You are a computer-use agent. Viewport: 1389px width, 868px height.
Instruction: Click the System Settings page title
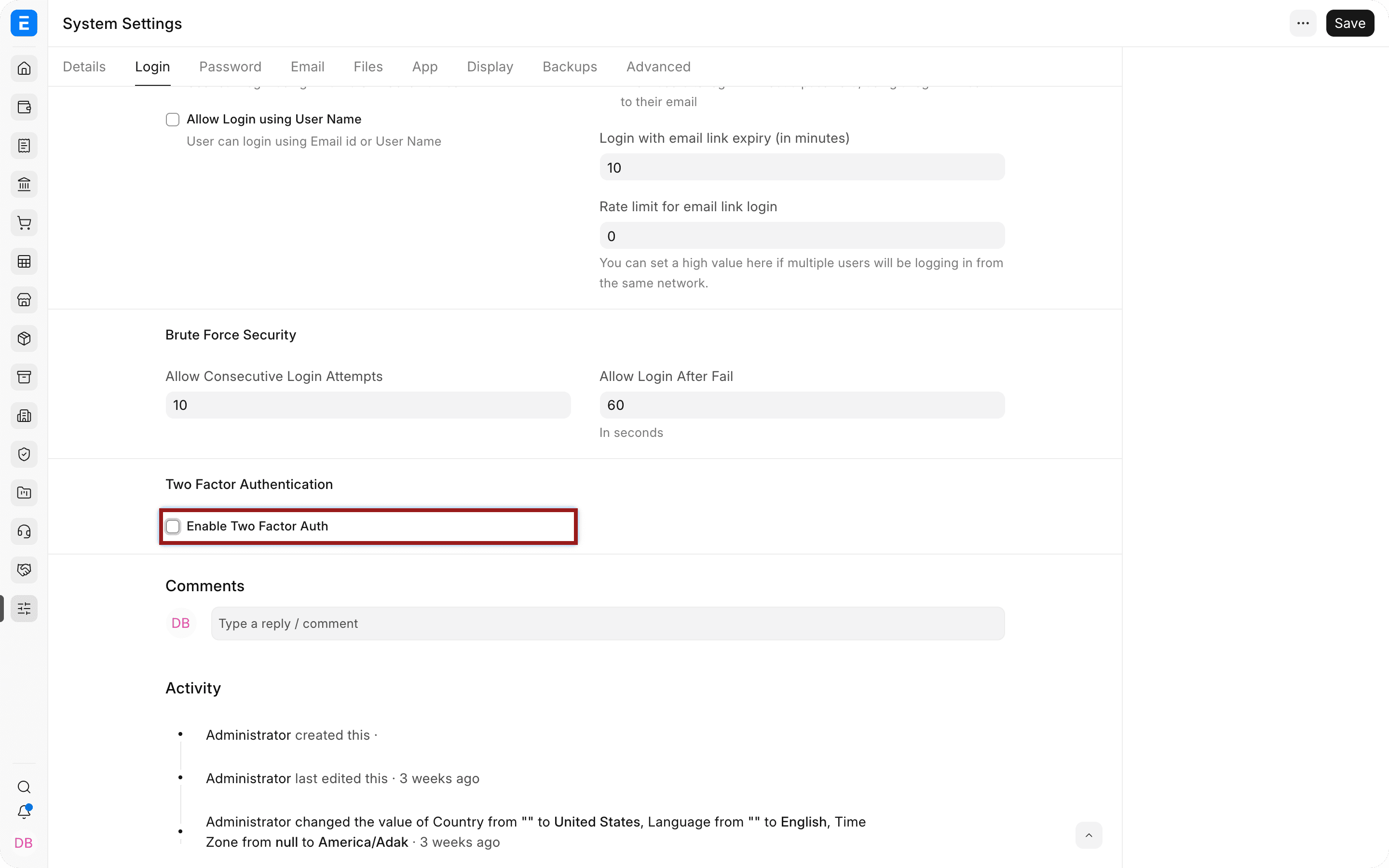coord(122,24)
